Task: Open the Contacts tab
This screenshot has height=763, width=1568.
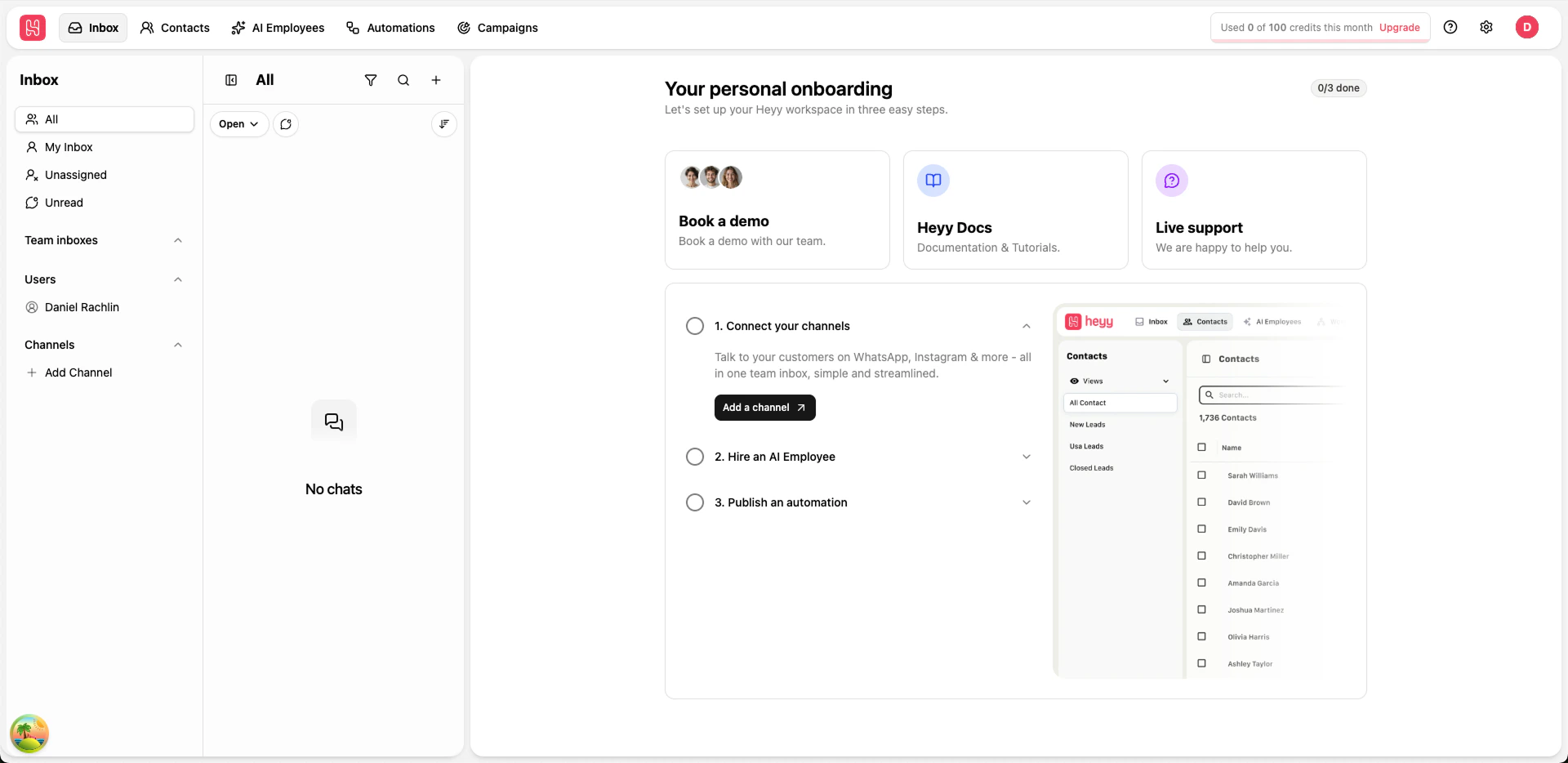Action: pyautogui.click(x=175, y=28)
